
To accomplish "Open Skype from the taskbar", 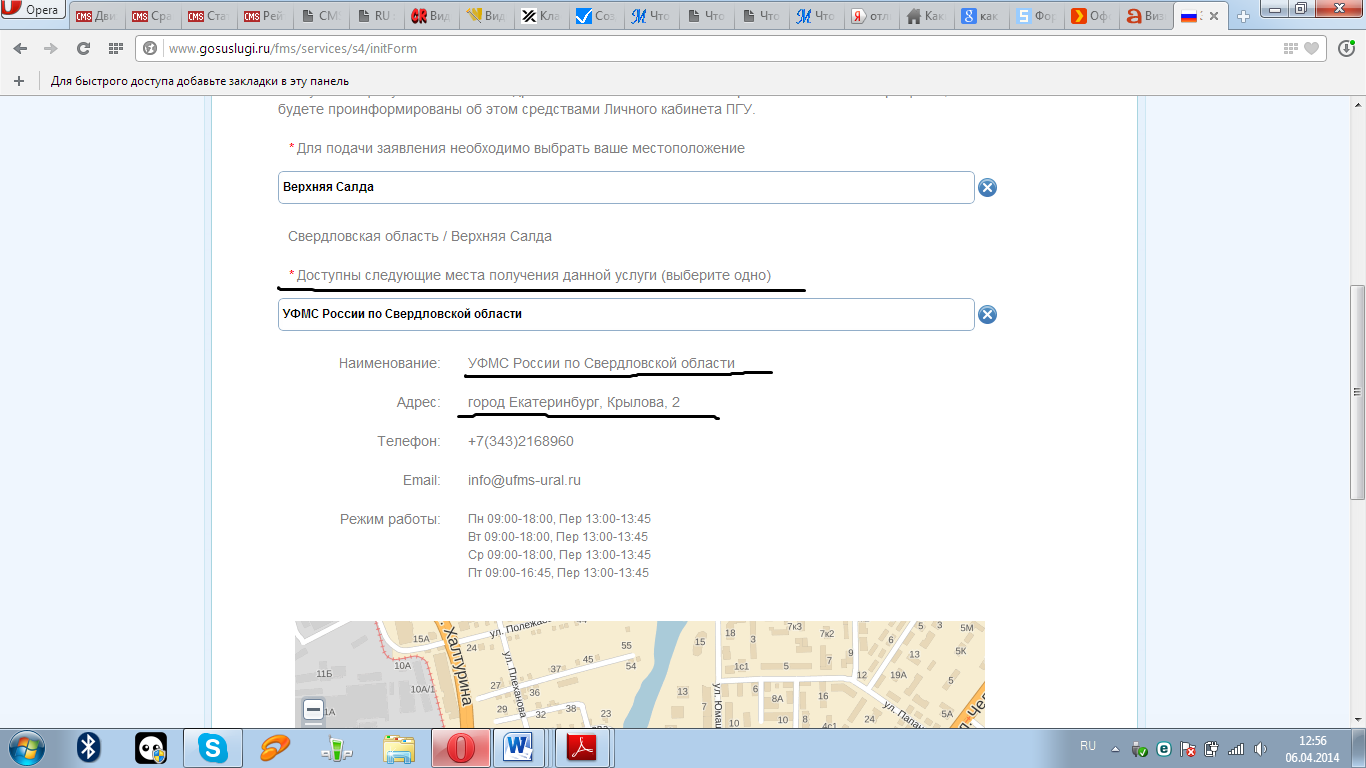I will pos(212,748).
